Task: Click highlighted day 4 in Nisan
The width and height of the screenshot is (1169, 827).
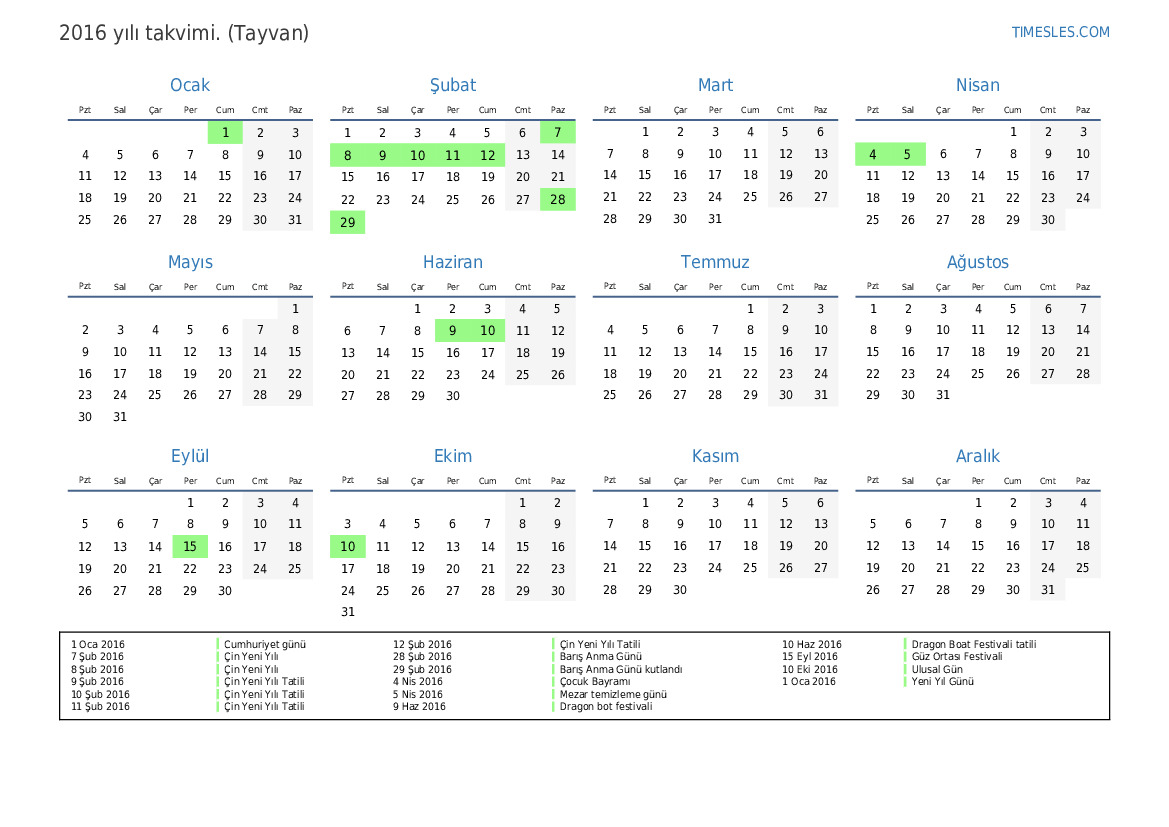Action: pos(872,154)
